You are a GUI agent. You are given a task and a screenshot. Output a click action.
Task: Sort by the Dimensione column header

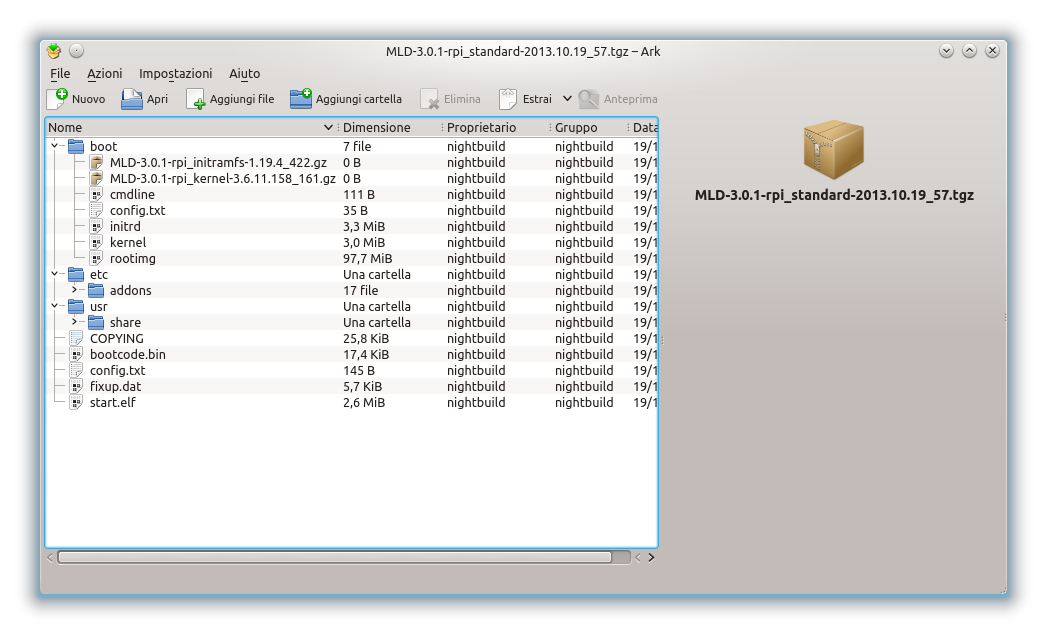389,128
